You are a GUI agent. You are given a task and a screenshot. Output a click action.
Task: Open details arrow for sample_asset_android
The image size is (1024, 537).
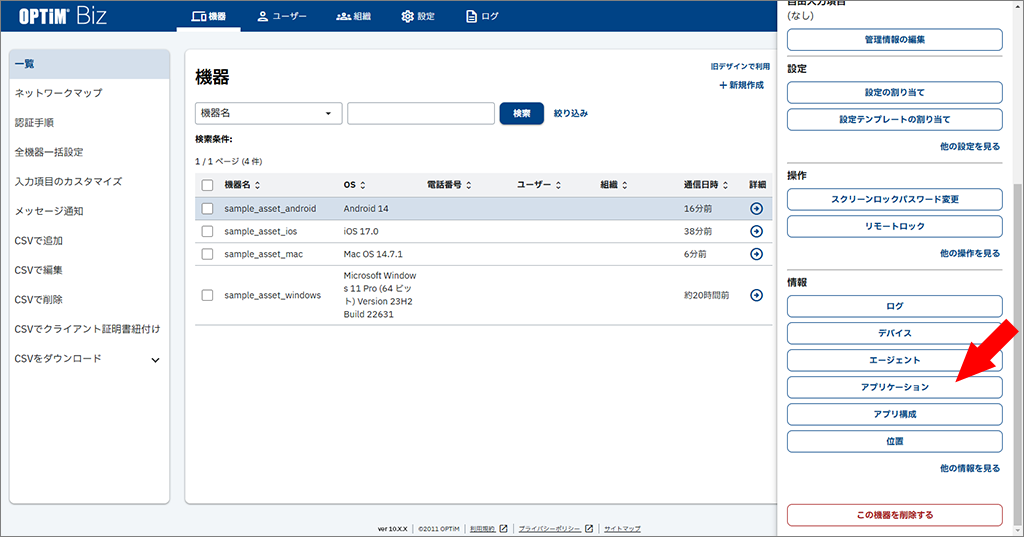756,208
